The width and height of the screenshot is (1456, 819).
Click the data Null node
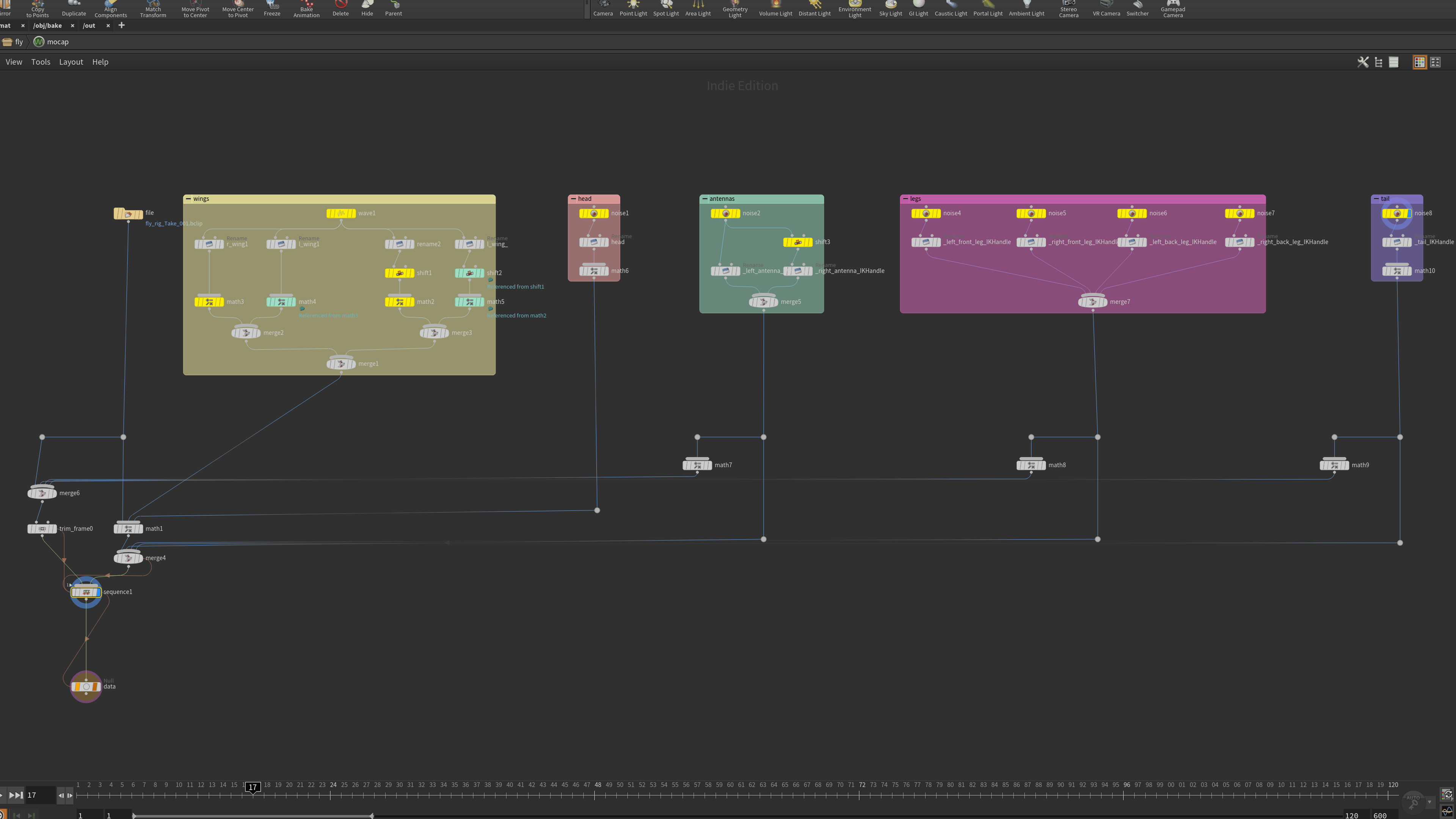(86, 687)
